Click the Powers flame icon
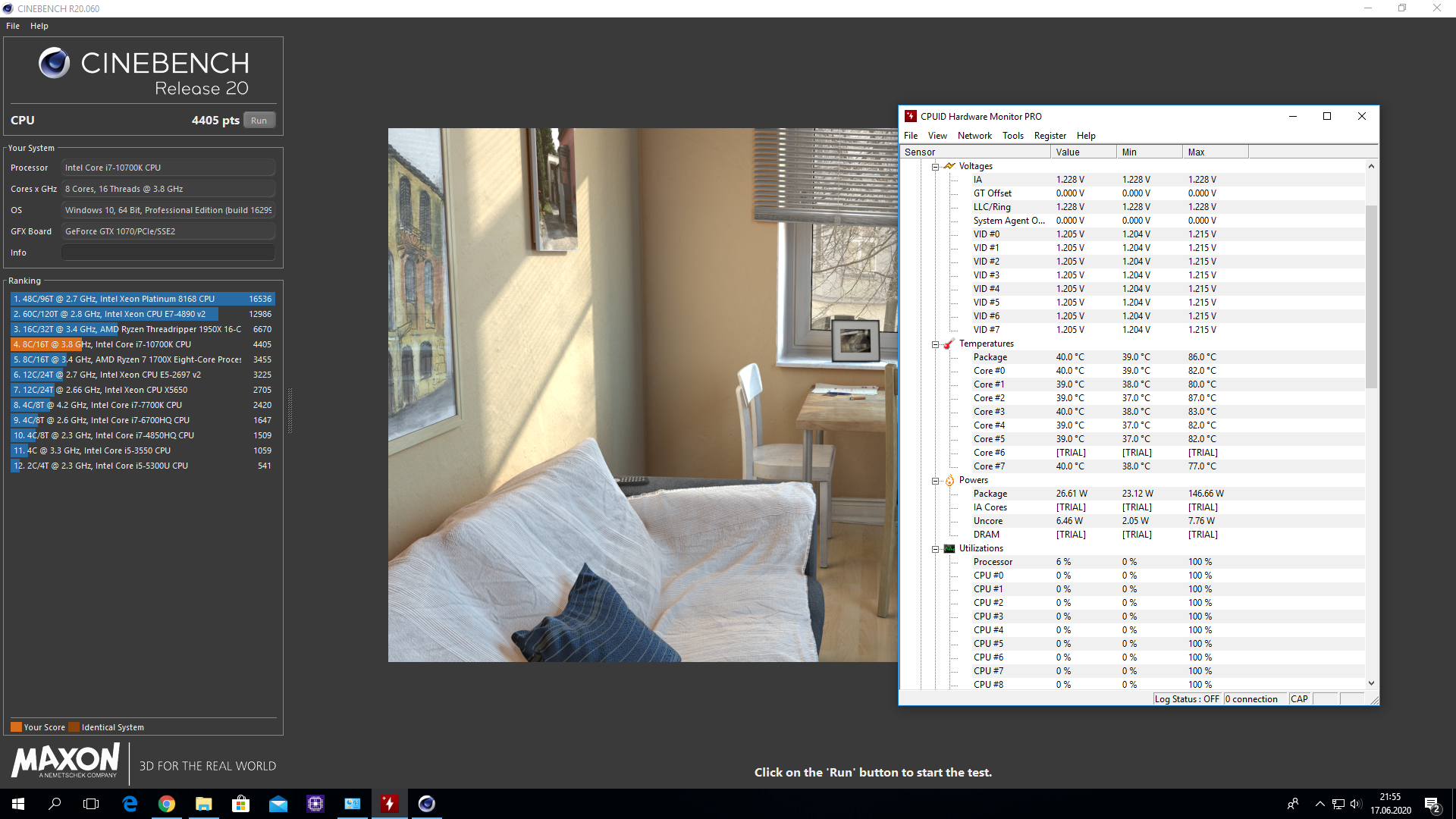1456x819 pixels. 949,480
